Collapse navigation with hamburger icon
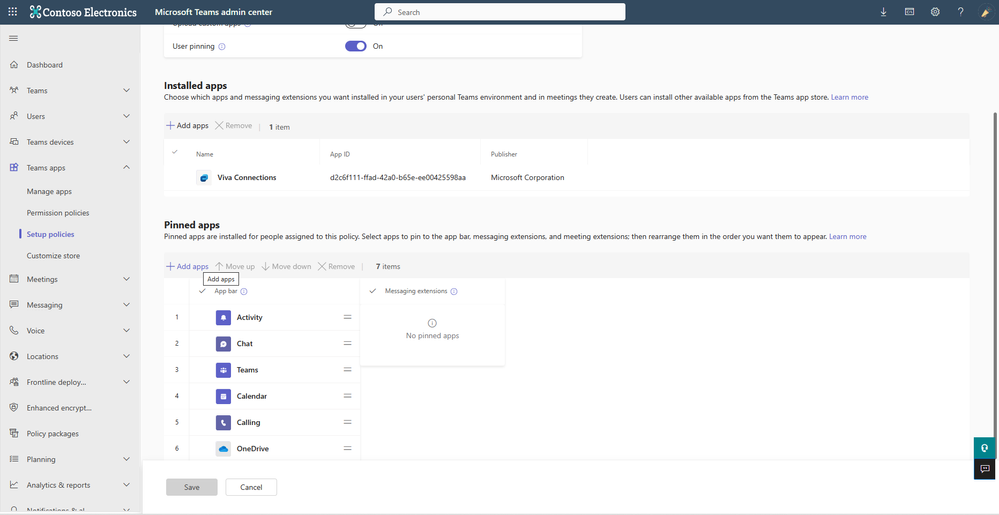 (x=13, y=38)
